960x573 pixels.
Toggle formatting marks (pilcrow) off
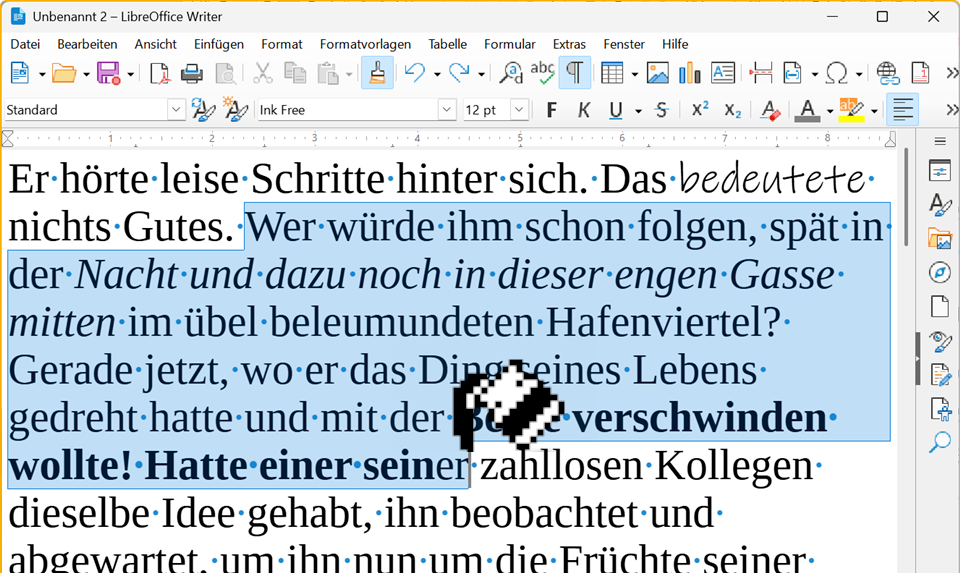click(574, 73)
